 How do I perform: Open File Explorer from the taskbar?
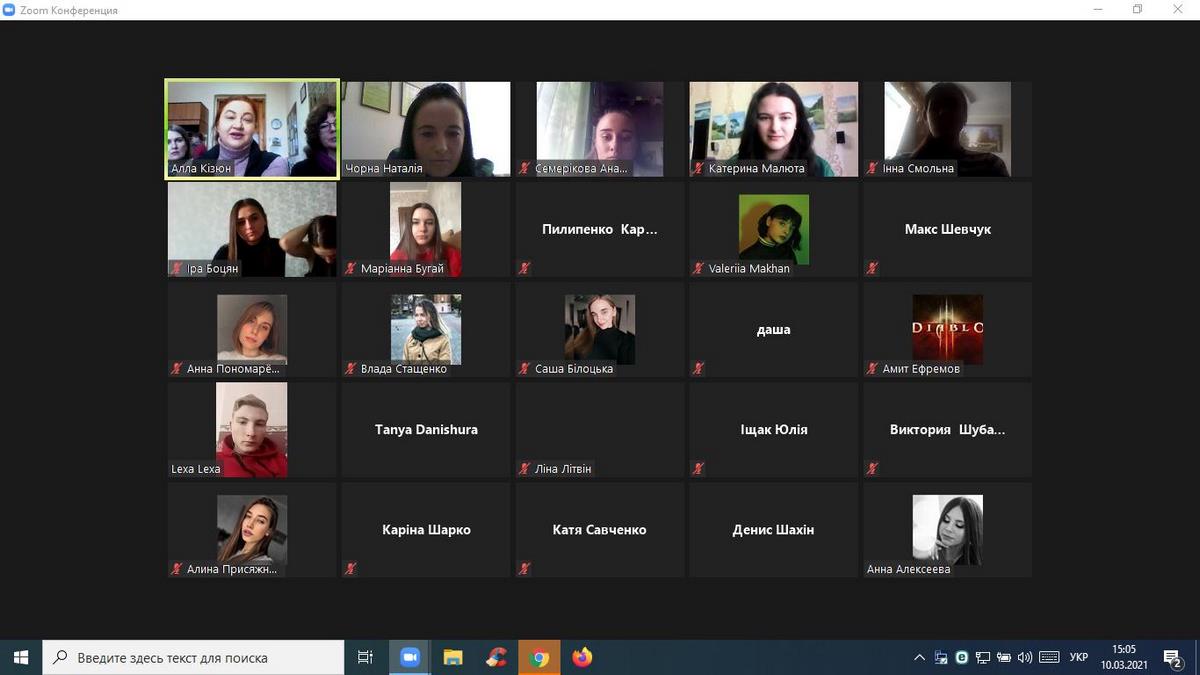coord(453,657)
